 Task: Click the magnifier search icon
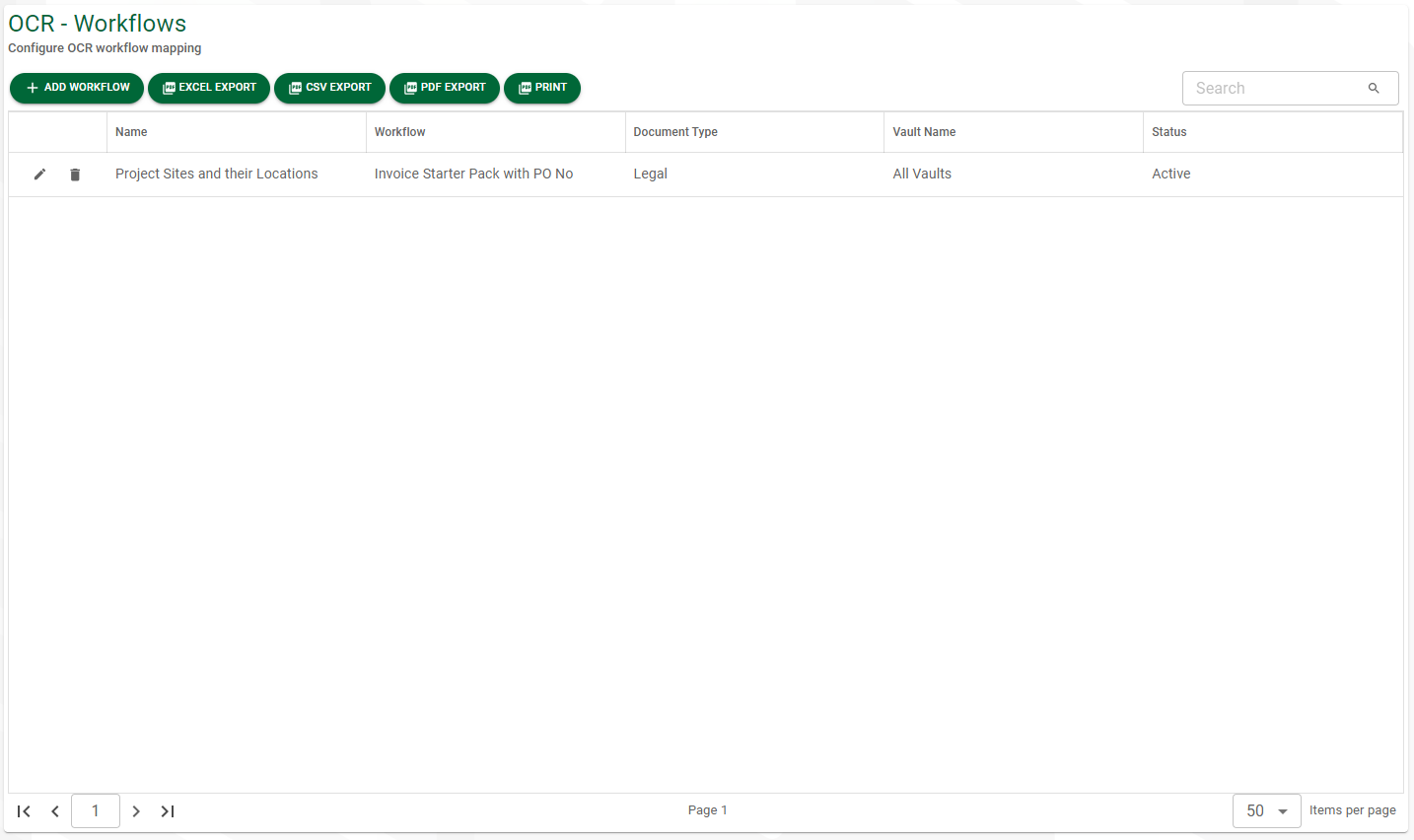[x=1374, y=88]
